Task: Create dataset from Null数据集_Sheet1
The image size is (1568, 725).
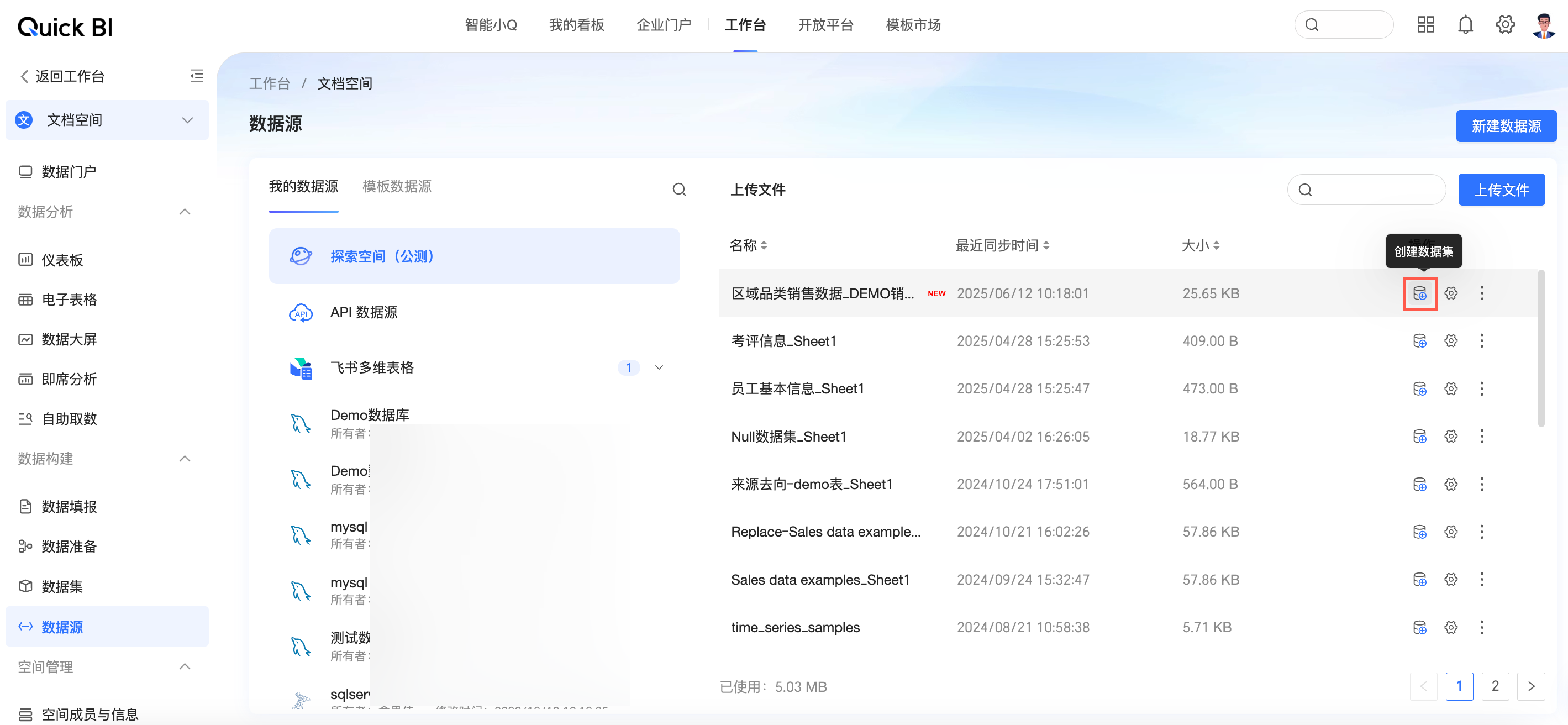Action: 1419,437
